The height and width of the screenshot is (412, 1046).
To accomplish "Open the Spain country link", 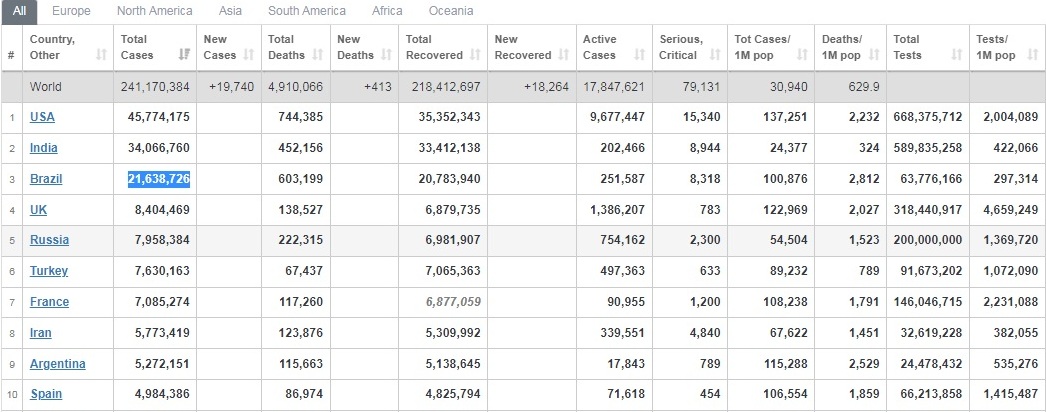I will (46, 393).
